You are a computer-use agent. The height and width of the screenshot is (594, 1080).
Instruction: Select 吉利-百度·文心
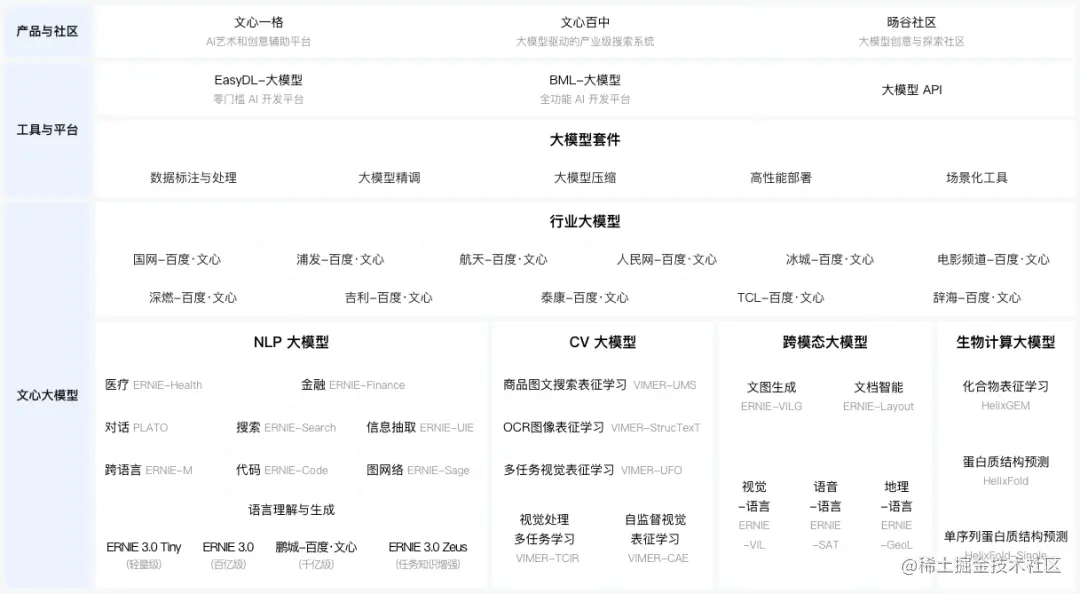tap(388, 298)
